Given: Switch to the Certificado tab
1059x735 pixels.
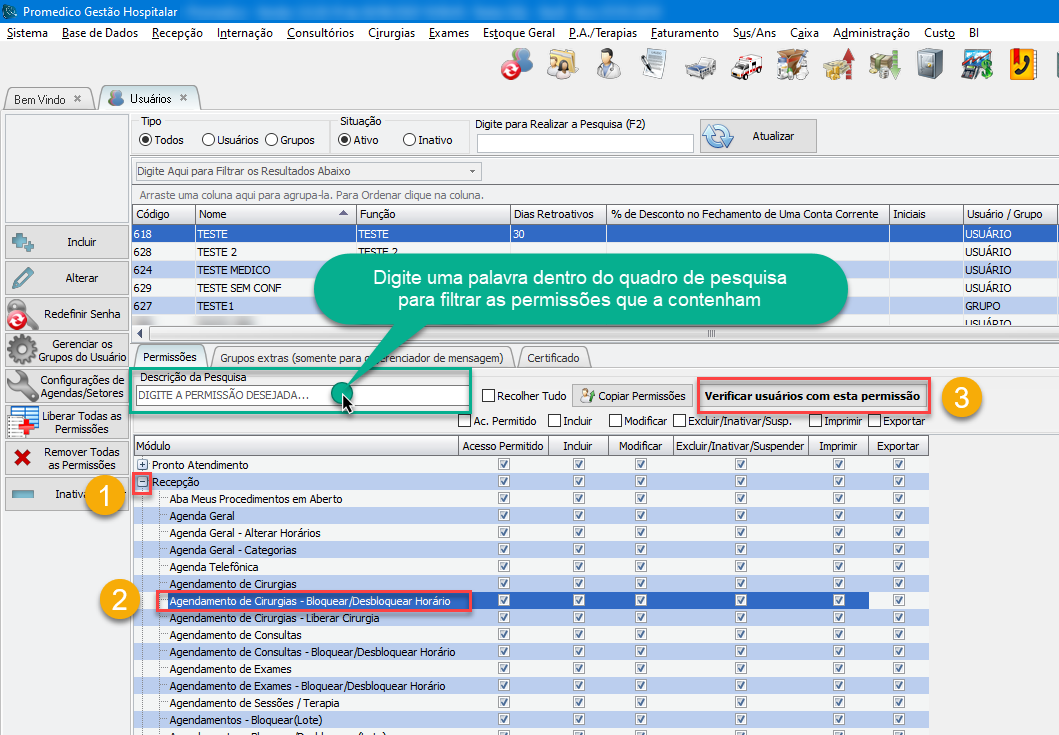Looking at the screenshot, I should [553, 357].
